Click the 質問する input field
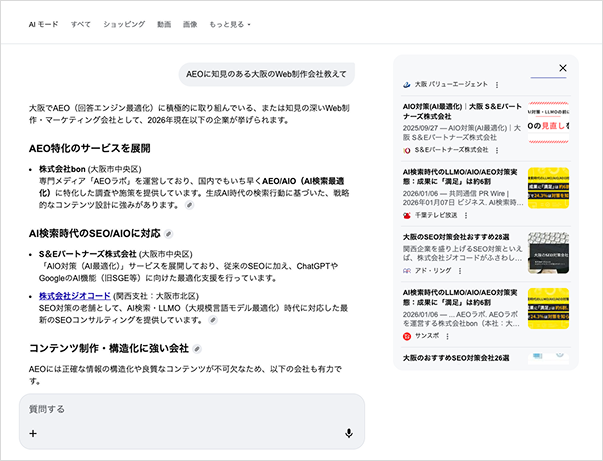 [x=190, y=409]
